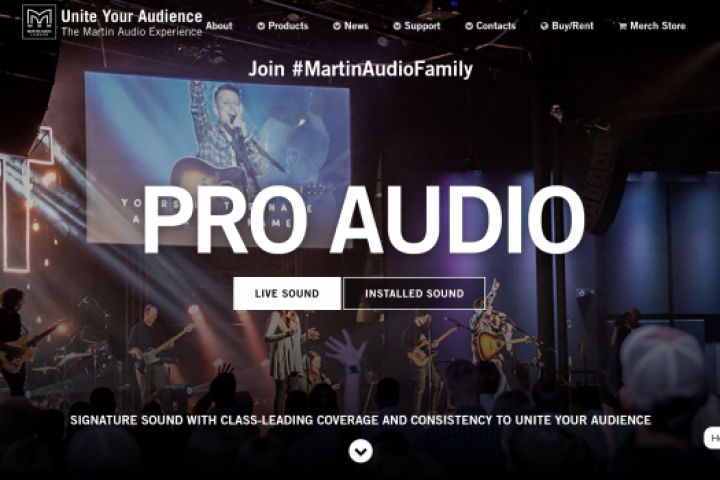Viewport: 720px width, 480px height.
Task: Open the help chat widget at right edge
Action: (712, 438)
